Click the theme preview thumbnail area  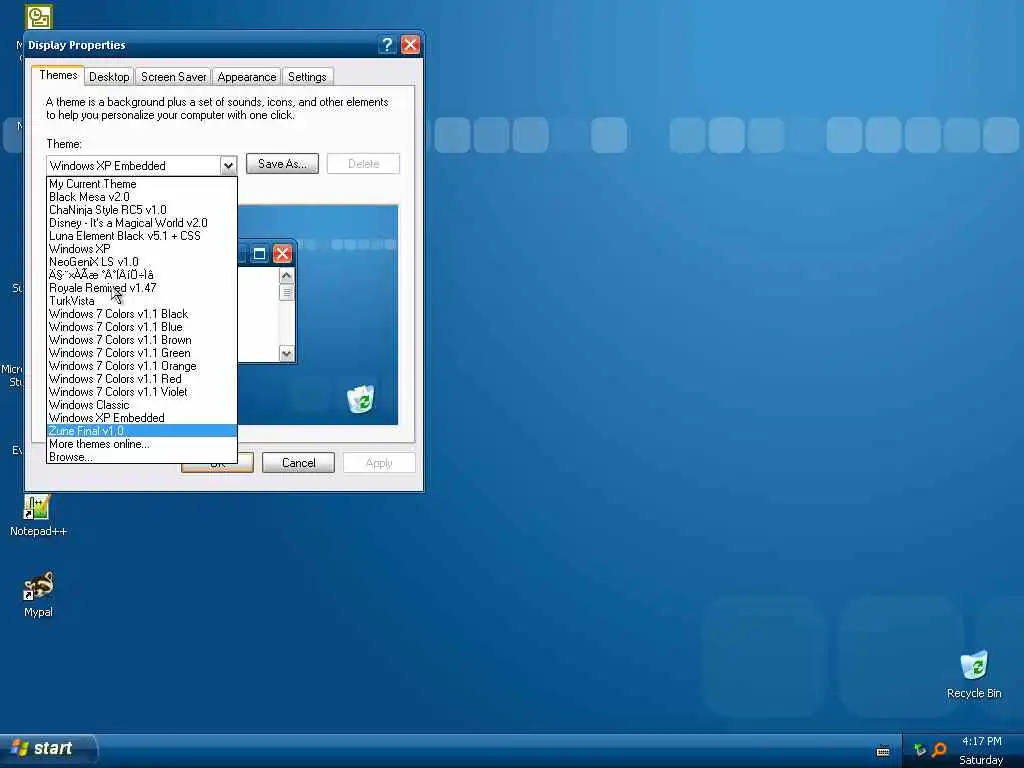click(318, 315)
